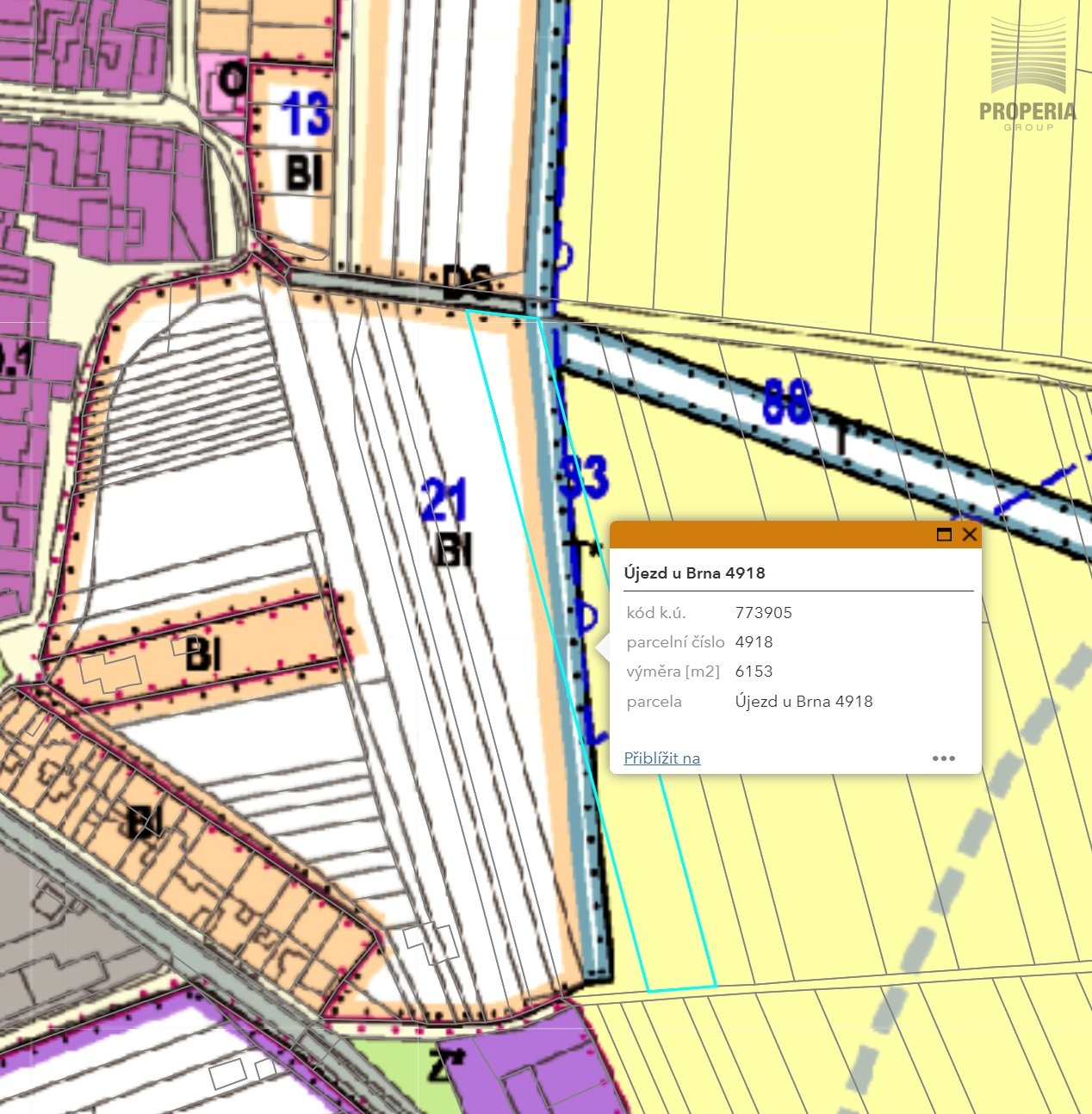Select the výměra value 6153

(754, 671)
